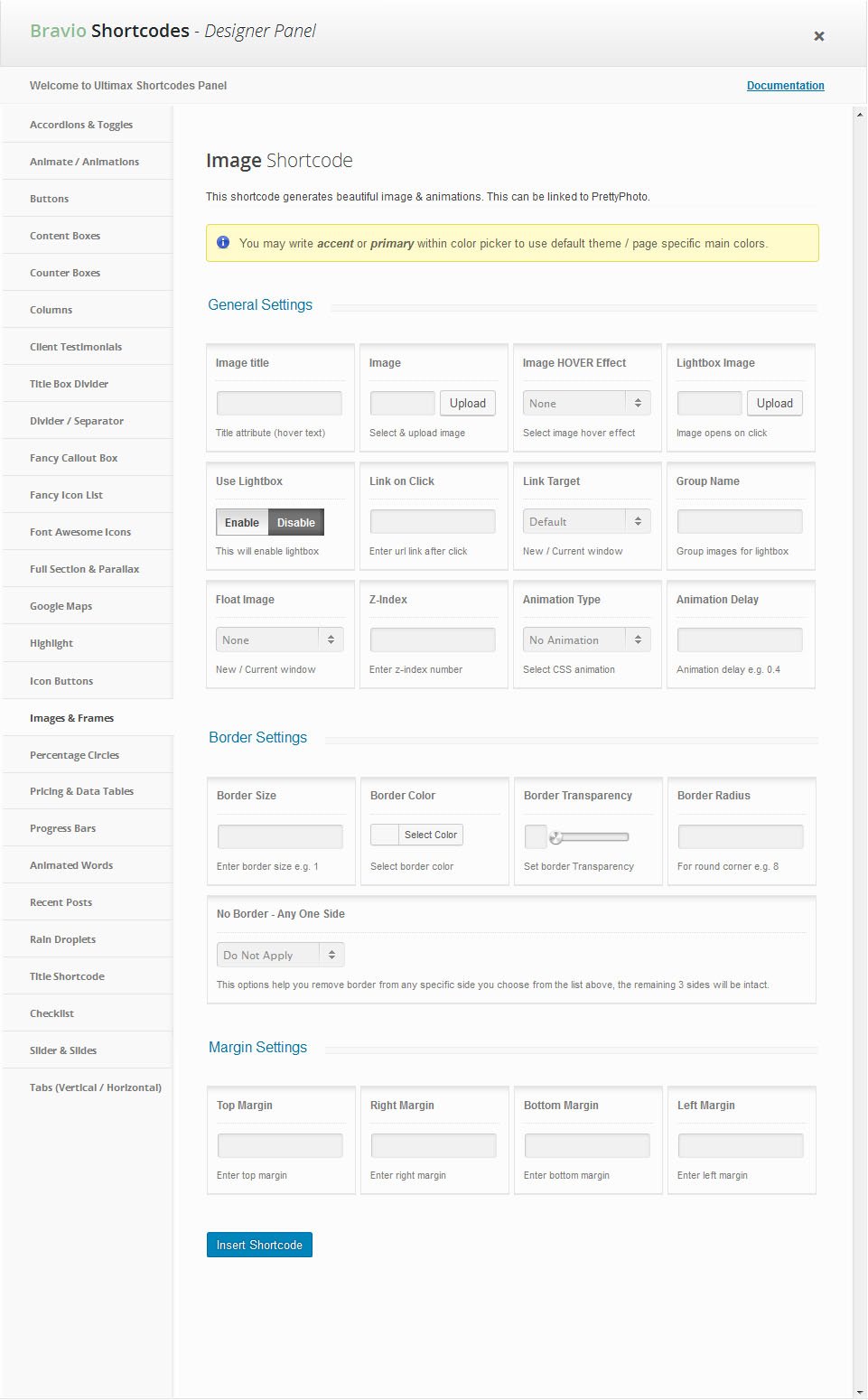868x1400 pixels.
Task: Click the Border Color swatch box
Action: pyautogui.click(x=384, y=835)
